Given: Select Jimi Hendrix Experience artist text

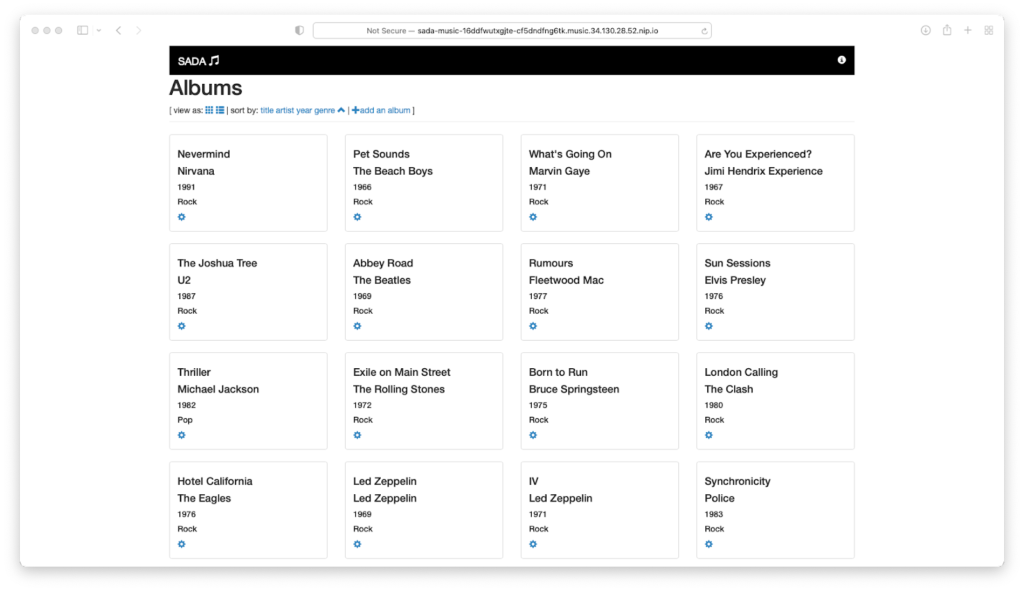Looking at the screenshot, I should point(763,171).
